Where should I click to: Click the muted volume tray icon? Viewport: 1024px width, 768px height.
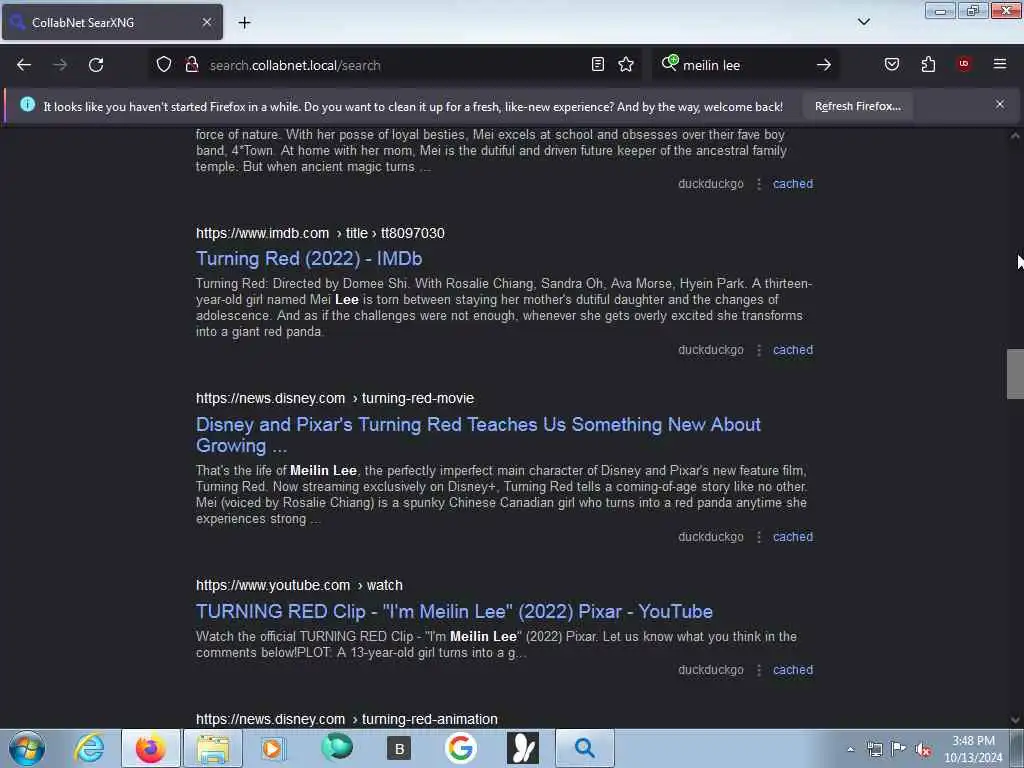pyautogui.click(x=923, y=750)
